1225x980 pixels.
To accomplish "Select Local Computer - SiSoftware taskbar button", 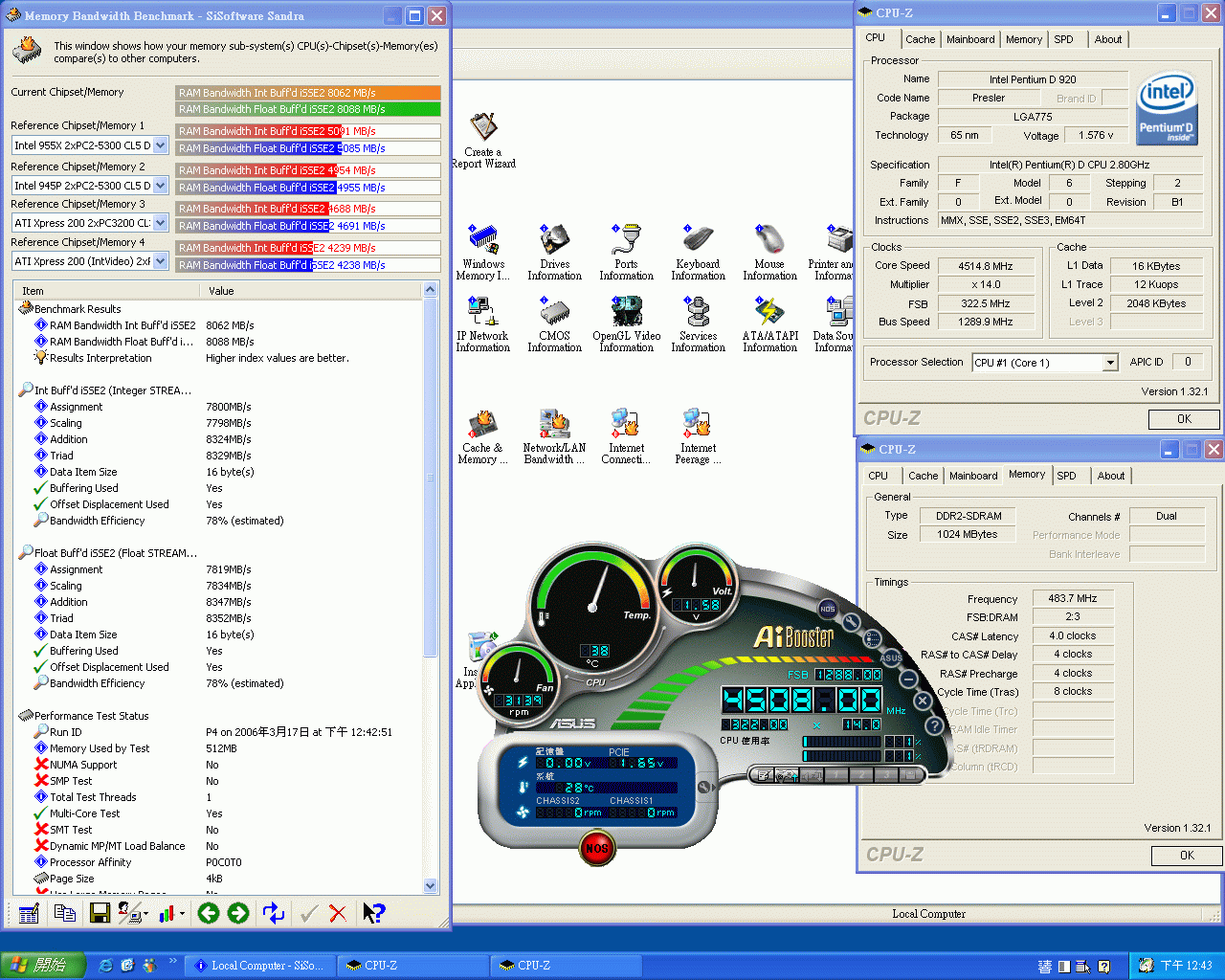I will pos(260,966).
